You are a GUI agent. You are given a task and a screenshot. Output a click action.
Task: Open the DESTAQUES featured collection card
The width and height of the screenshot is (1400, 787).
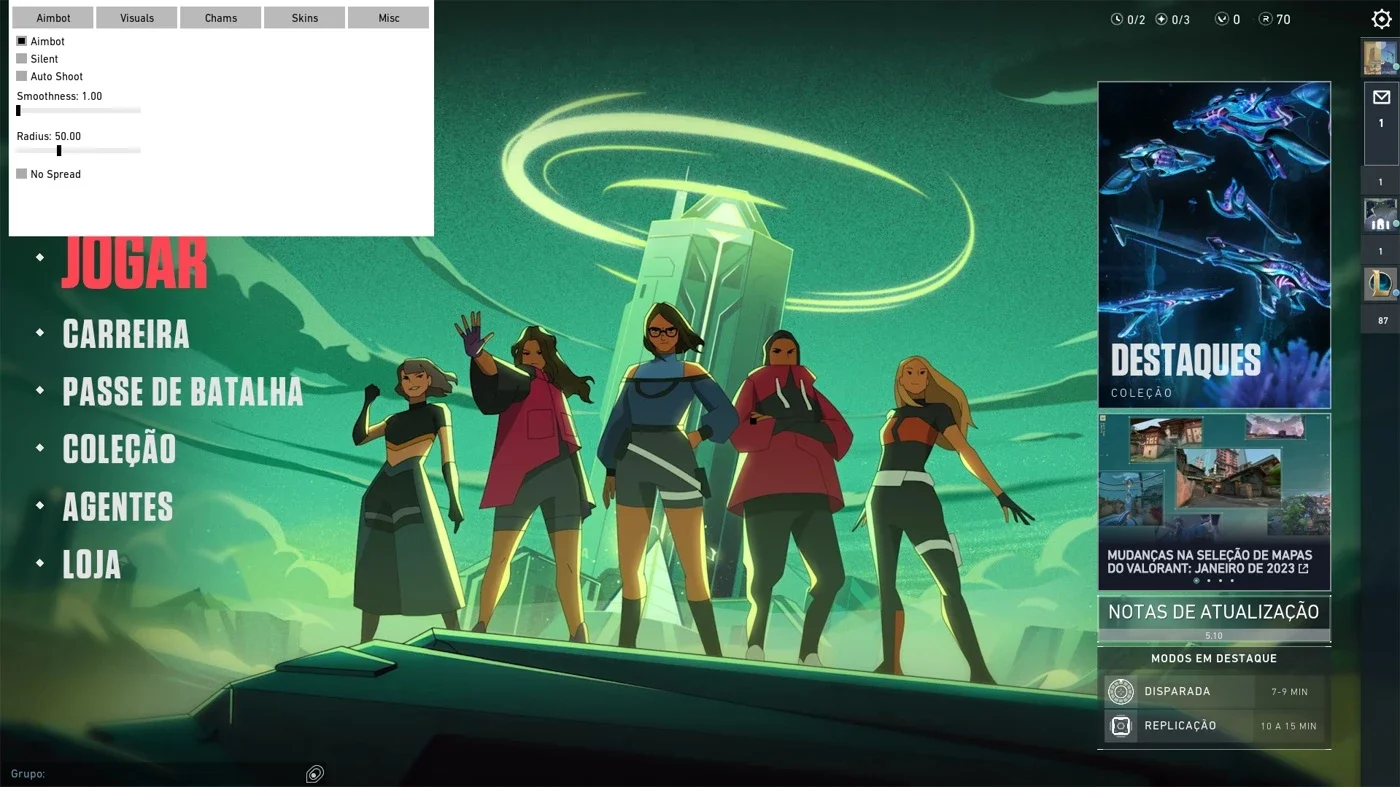click(x=1214, y=245)
